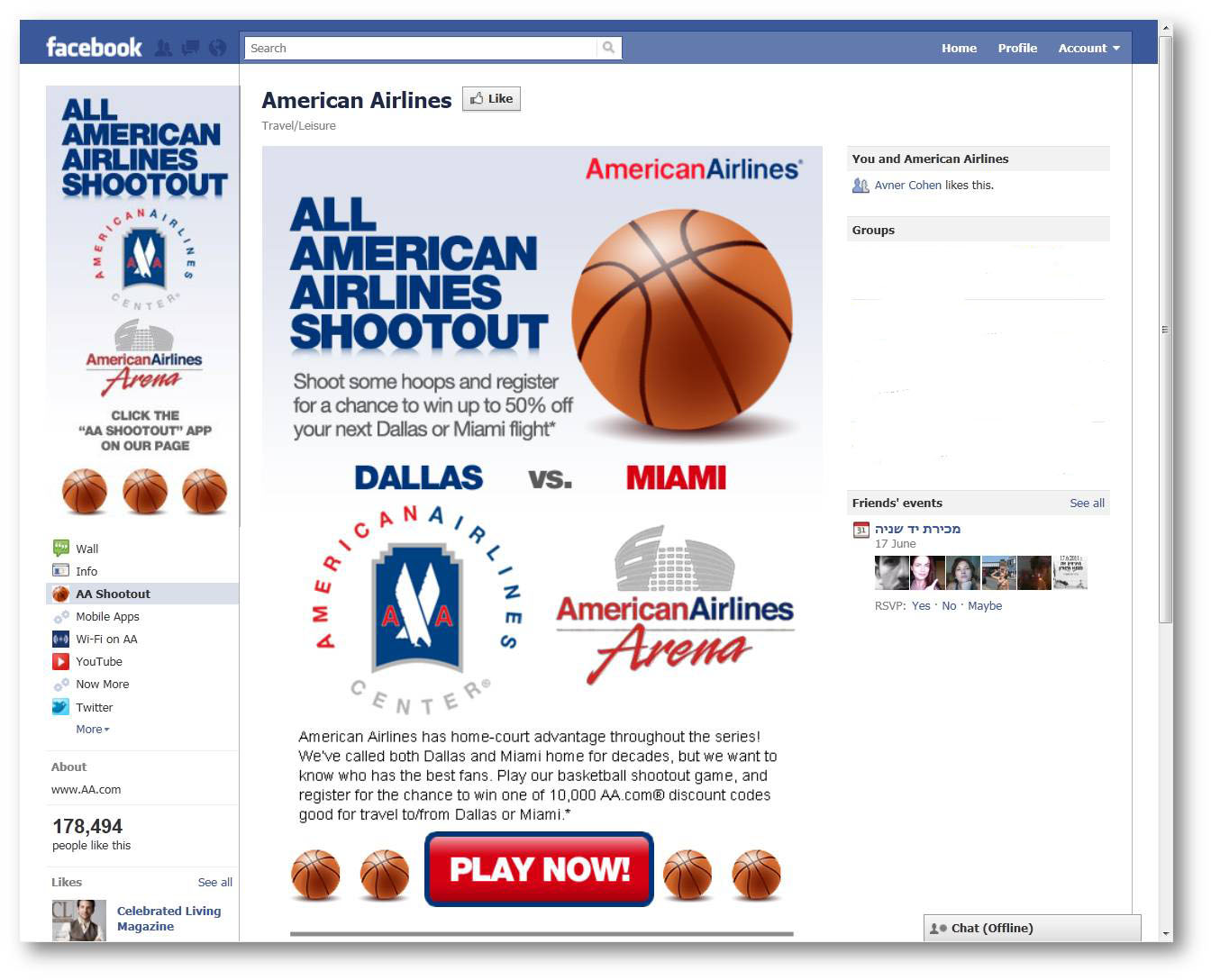This screenshot has width=1211, height=980.
Task: Click the vertical scrollbar thumb
Action: (1166, 329)
